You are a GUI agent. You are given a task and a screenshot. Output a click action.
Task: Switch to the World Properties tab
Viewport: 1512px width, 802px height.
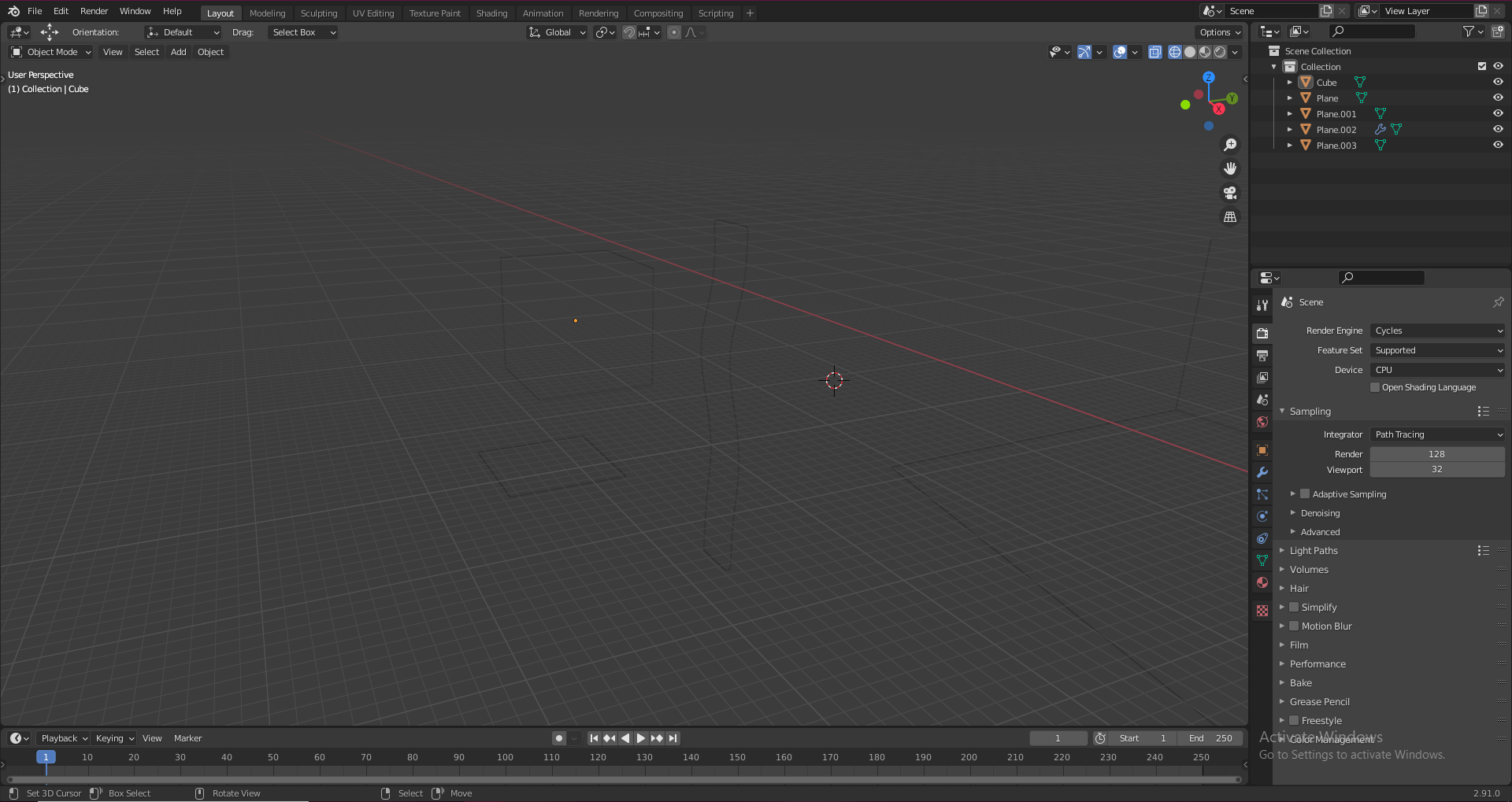pyautogui.click(x=1262, y=423)
